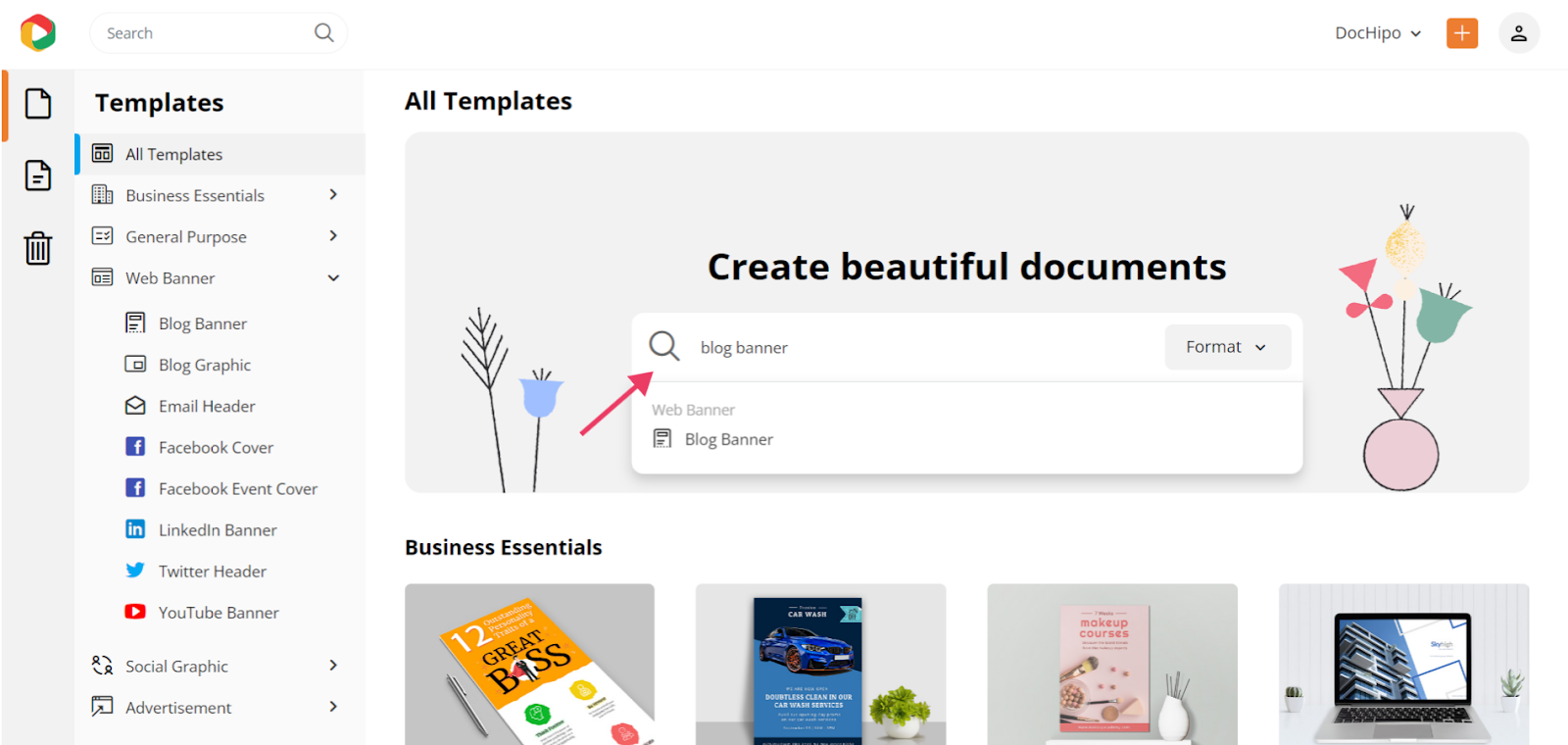Collapse the Web Banner chevron

[x=333, y=278]
